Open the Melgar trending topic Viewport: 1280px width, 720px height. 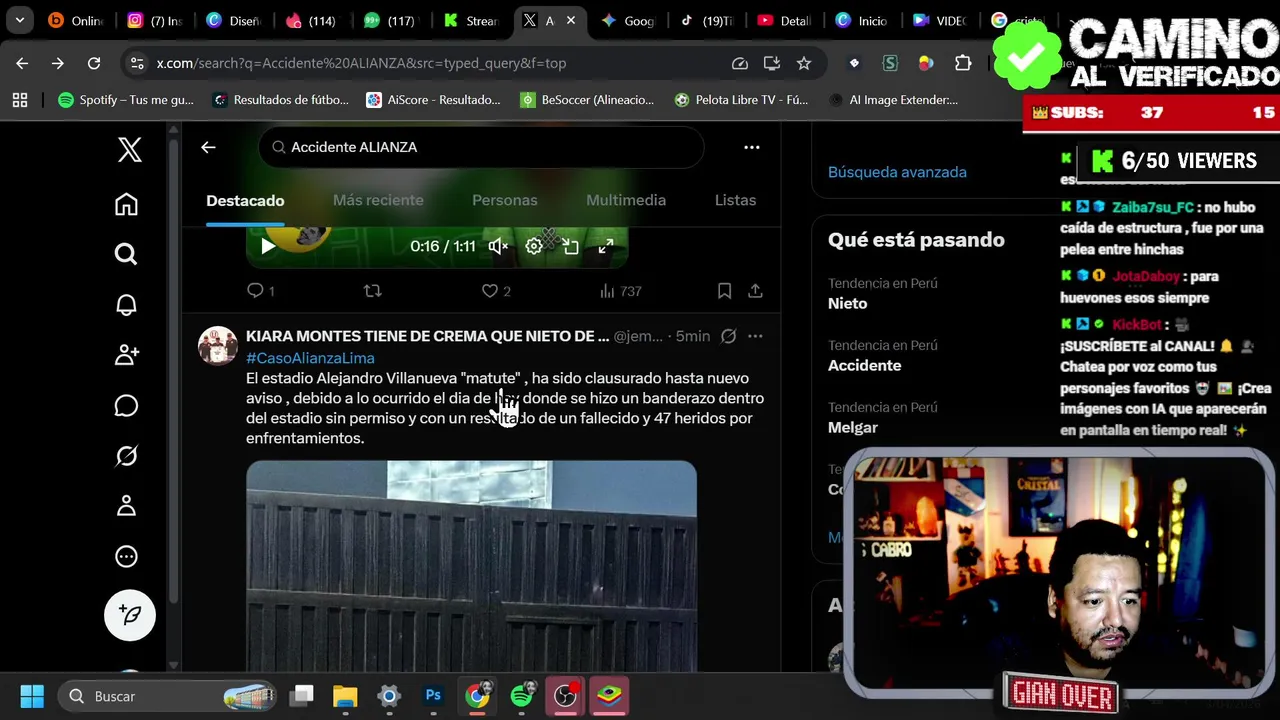coord(852,427)
